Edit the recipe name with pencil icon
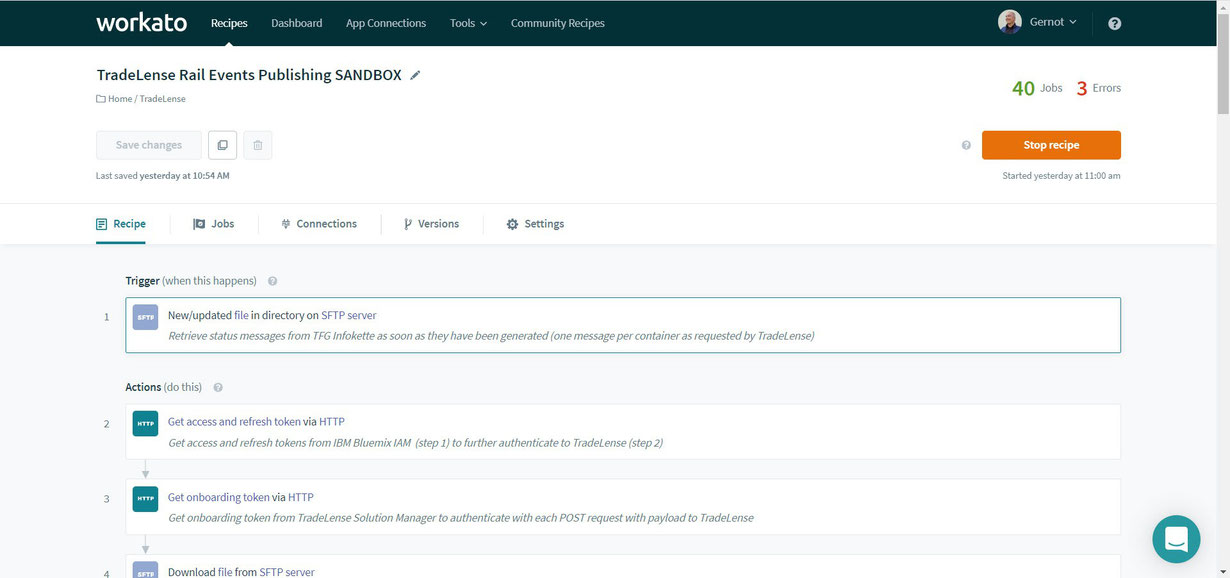1230x578 pixels. (x=416, y=75)
